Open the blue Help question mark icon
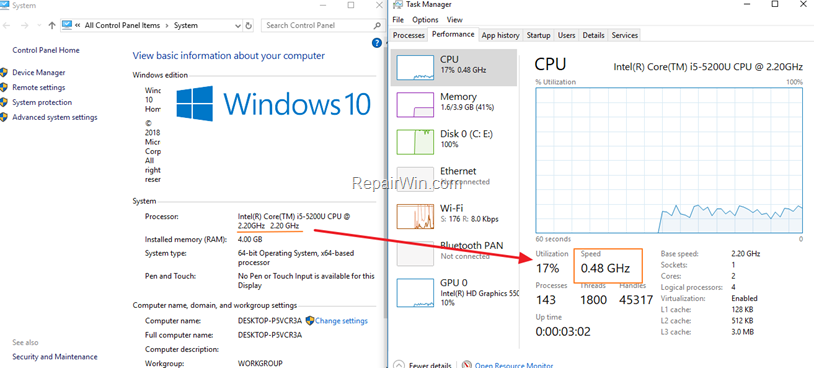Screen dimensions: 814x368 click(377, 44)
